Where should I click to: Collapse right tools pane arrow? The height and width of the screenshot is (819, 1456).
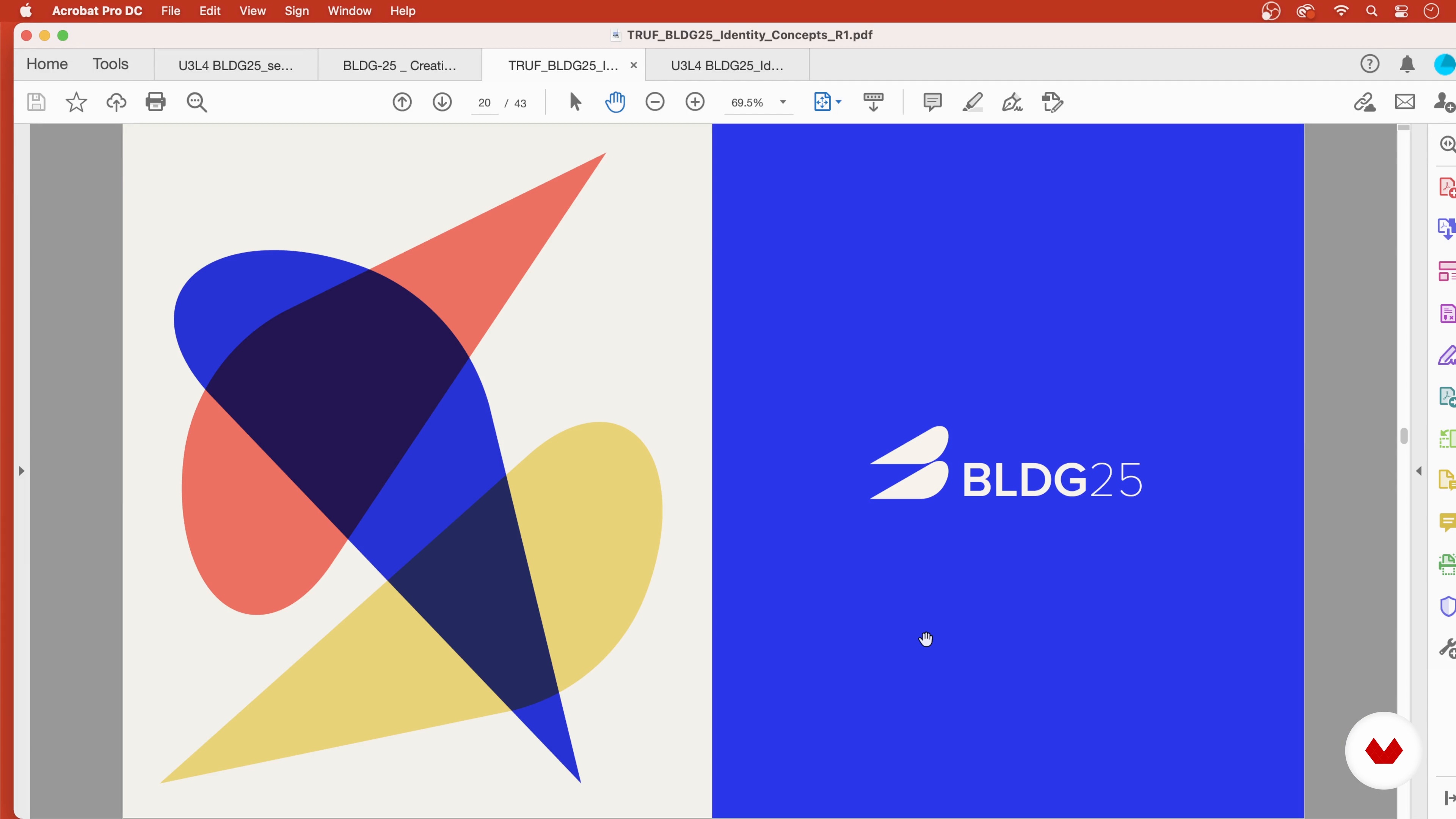click(x=1419, y=471)
